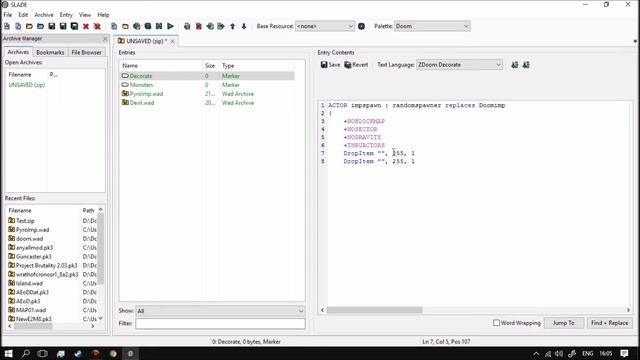This screenshot has height=360, width=640.
Task: Add a new entry to the archive
Action: click(114, 26)
